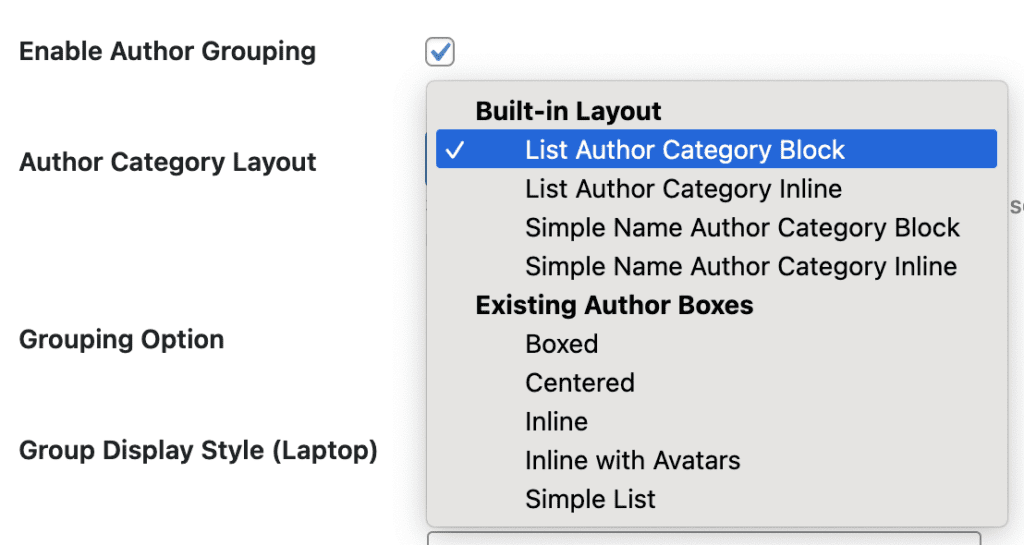Click the Grouping Option label
Image resolution: width=1024 pixels, height=545 pixels.
pos(121,340)
